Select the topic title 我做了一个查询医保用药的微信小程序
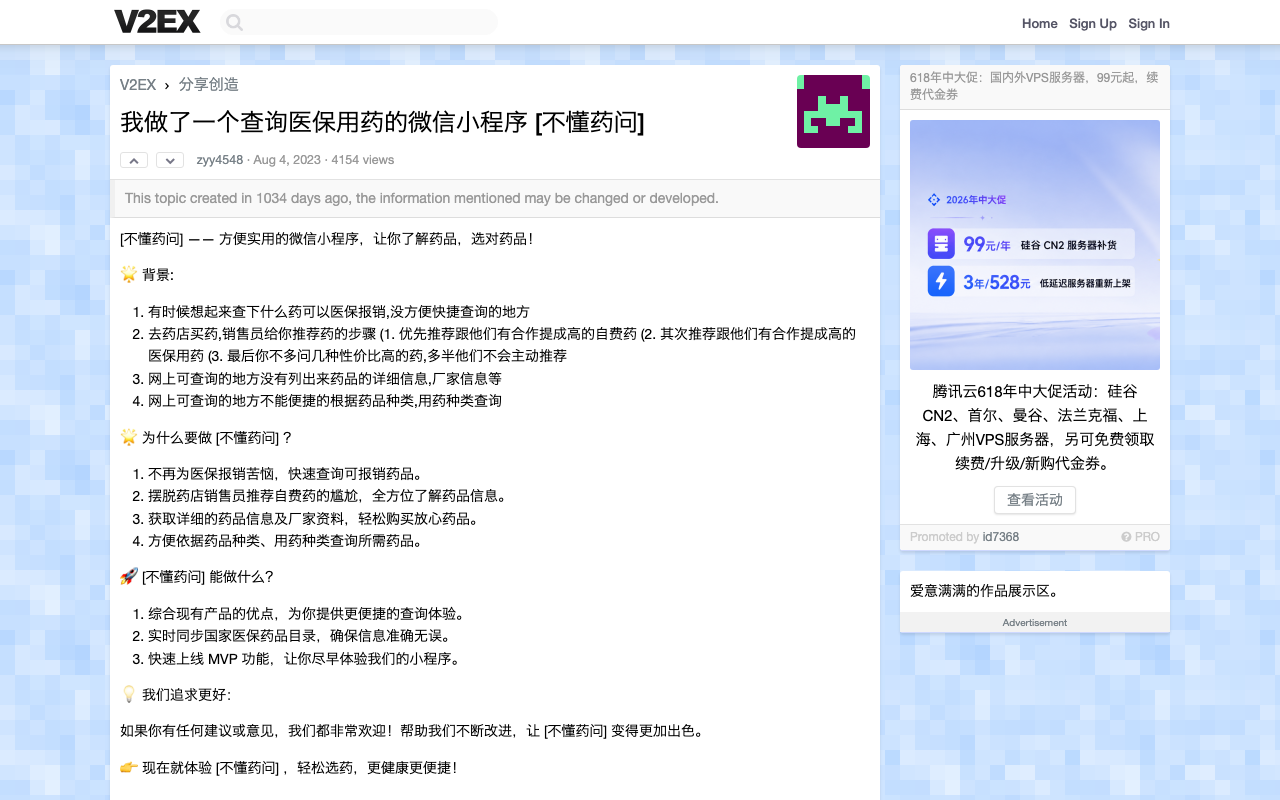1280x800 pixels. (x=382, y=122)
